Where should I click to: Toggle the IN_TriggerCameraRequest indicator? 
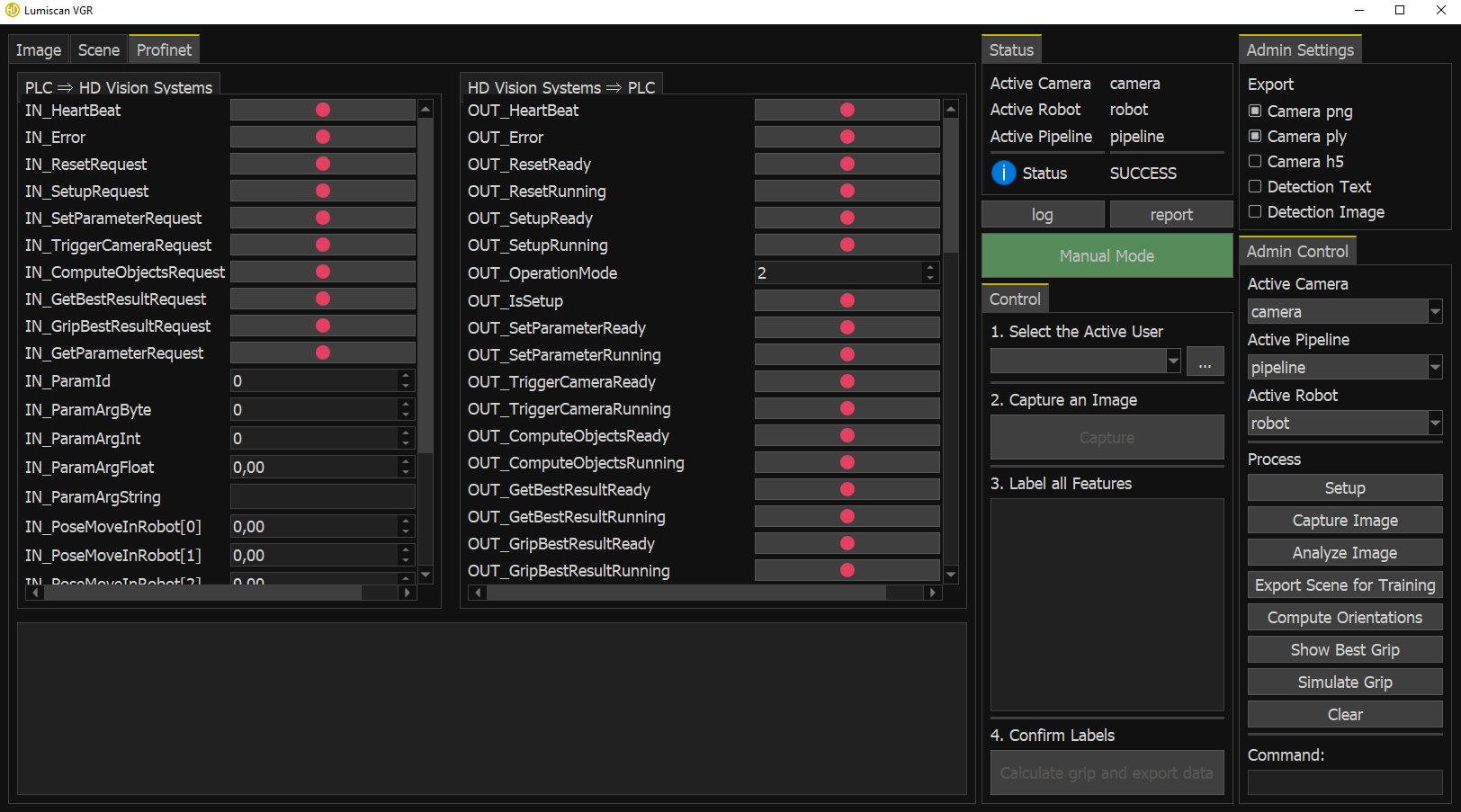pyautogui.click(x=323, y=245)
